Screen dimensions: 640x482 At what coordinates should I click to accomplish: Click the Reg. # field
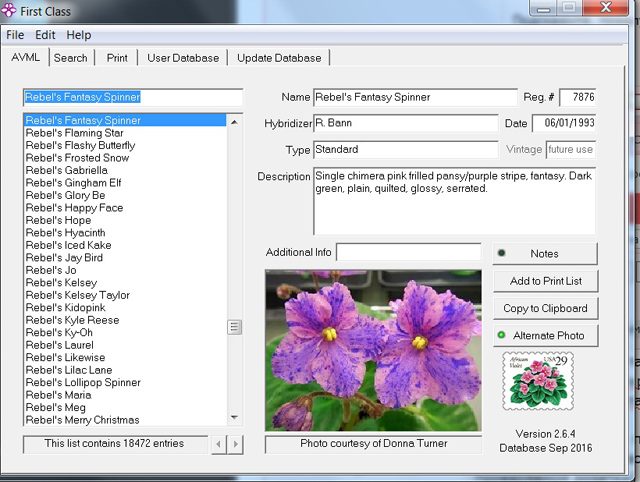(577, 97)
